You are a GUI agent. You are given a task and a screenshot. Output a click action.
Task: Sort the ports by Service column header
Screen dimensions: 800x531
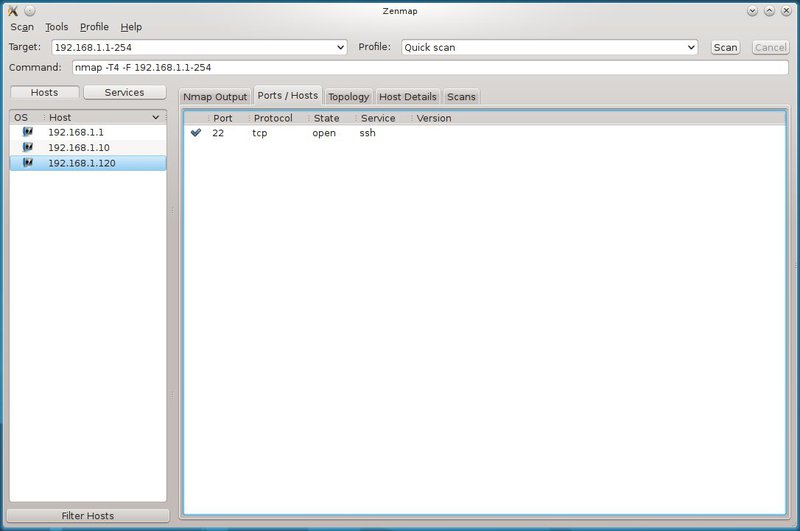pos(378,118)
